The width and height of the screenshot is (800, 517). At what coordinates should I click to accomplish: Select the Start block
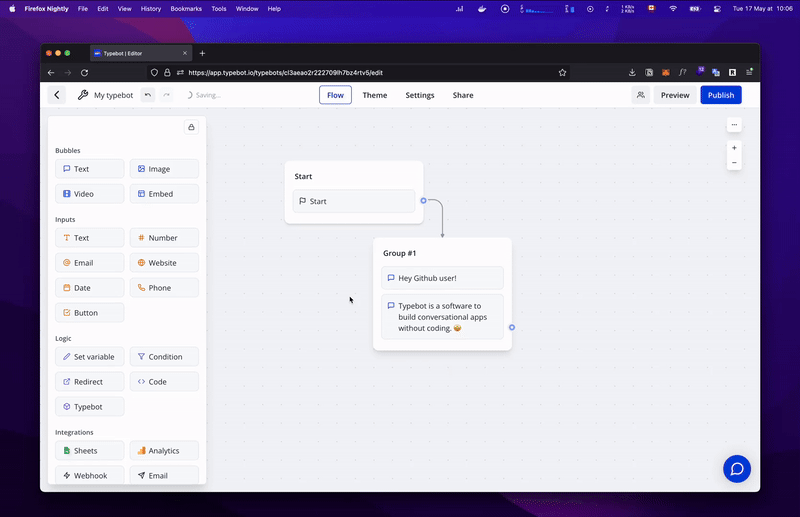pos(354,201)
